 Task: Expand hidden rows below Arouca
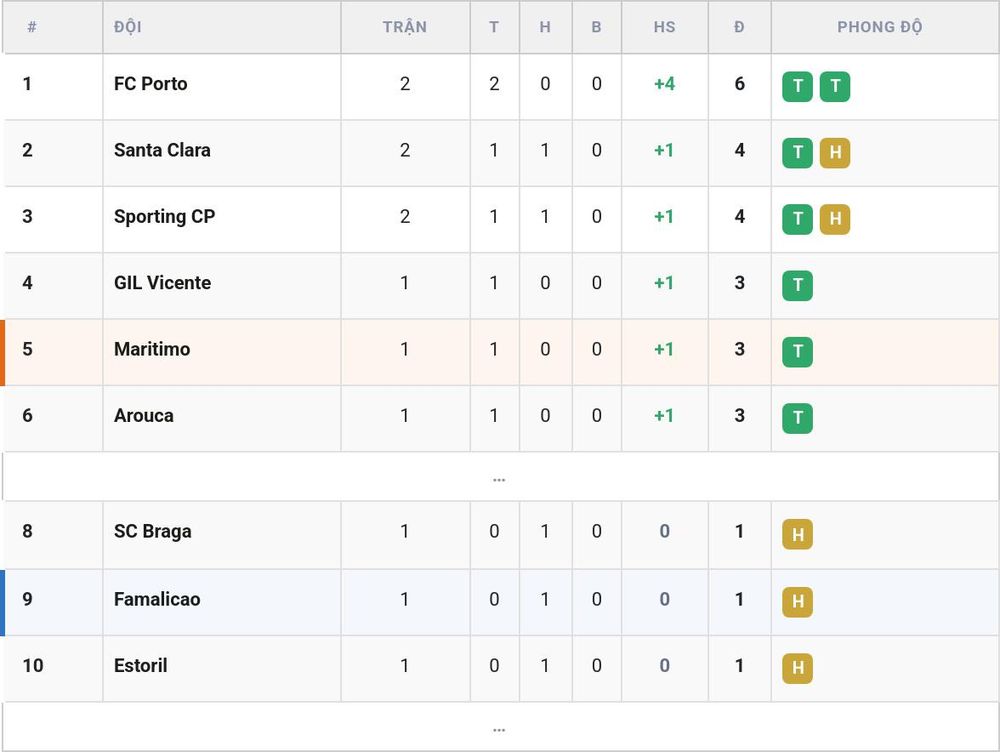[x=499, y=477]
